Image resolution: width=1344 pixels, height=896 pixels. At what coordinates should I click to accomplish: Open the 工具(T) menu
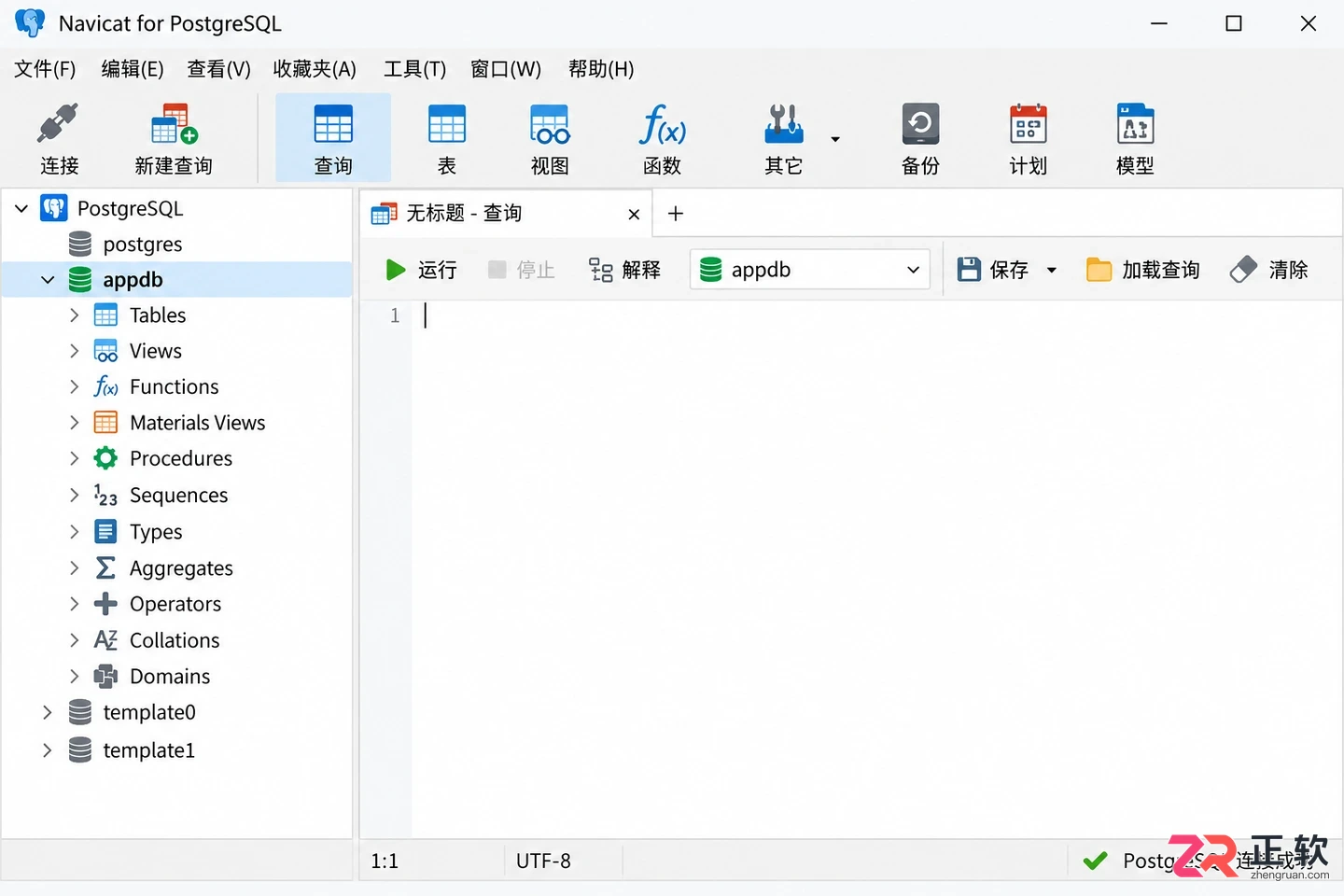click(414, 69)
